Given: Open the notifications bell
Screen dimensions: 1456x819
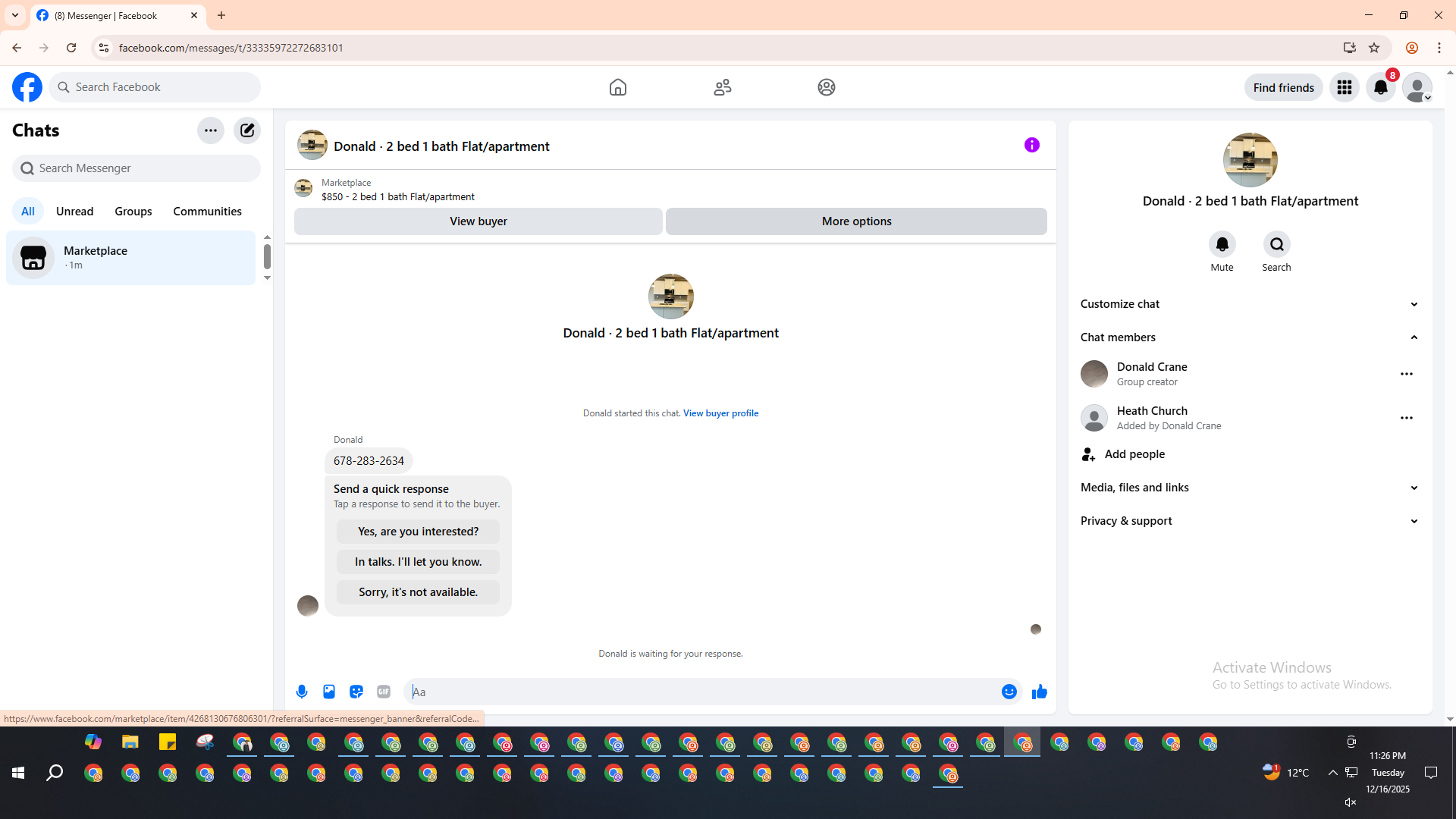Looking at the screenshot, I should tap(1381, 87).
